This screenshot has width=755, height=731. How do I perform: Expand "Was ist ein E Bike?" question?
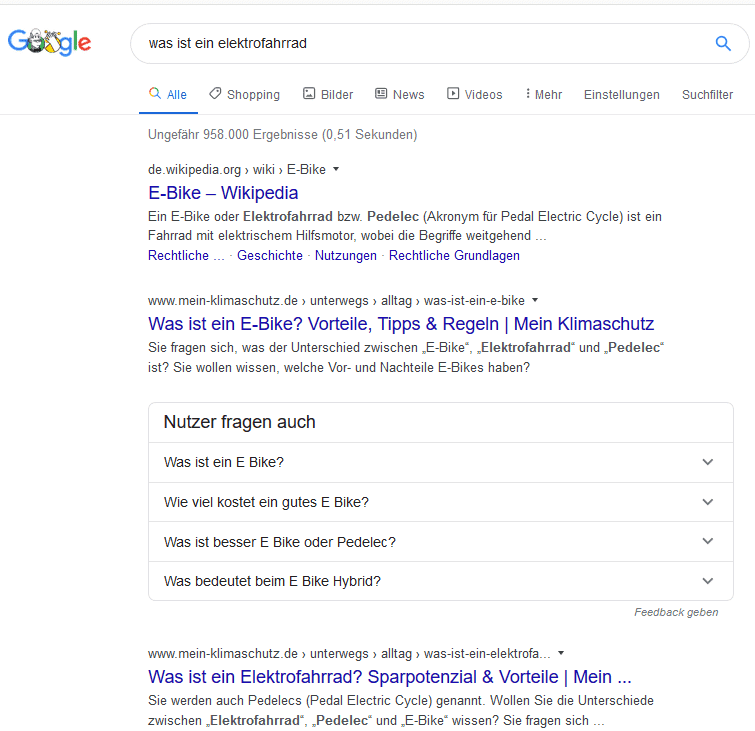441,462
